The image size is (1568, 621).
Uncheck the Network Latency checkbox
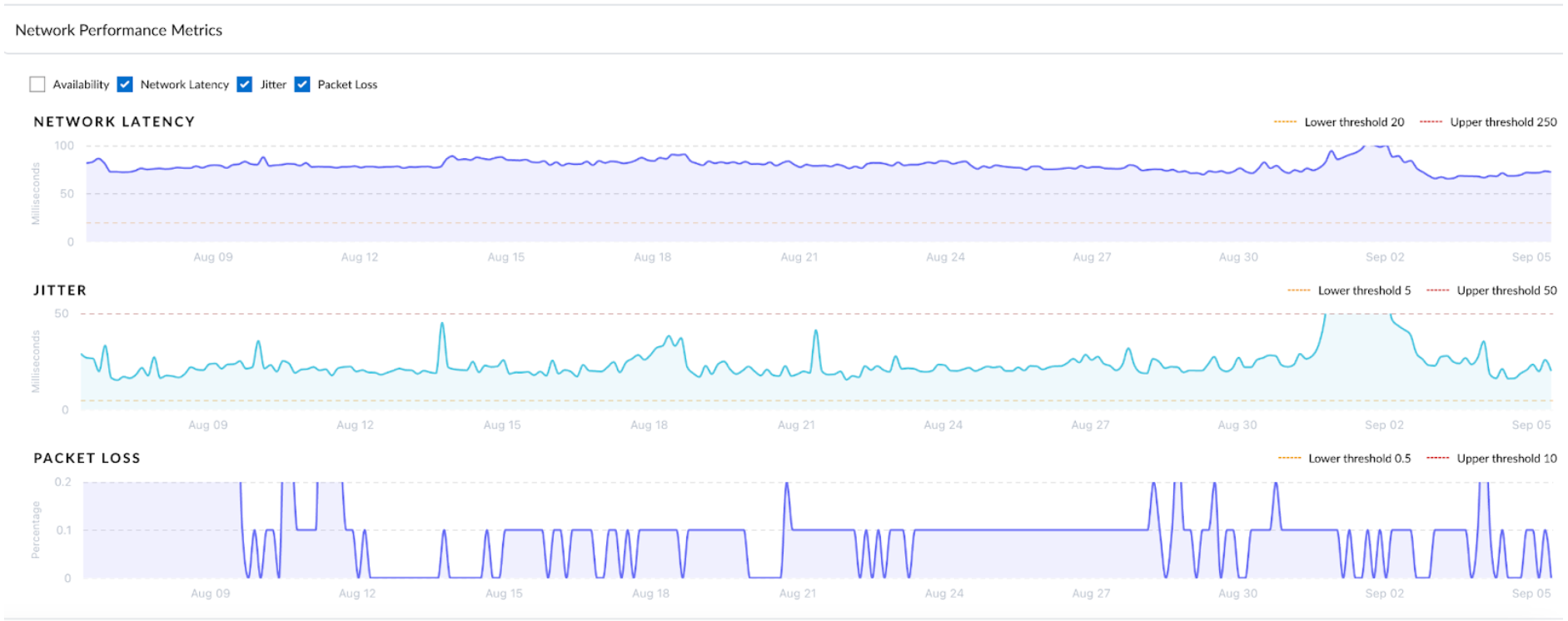coord(125,84)
